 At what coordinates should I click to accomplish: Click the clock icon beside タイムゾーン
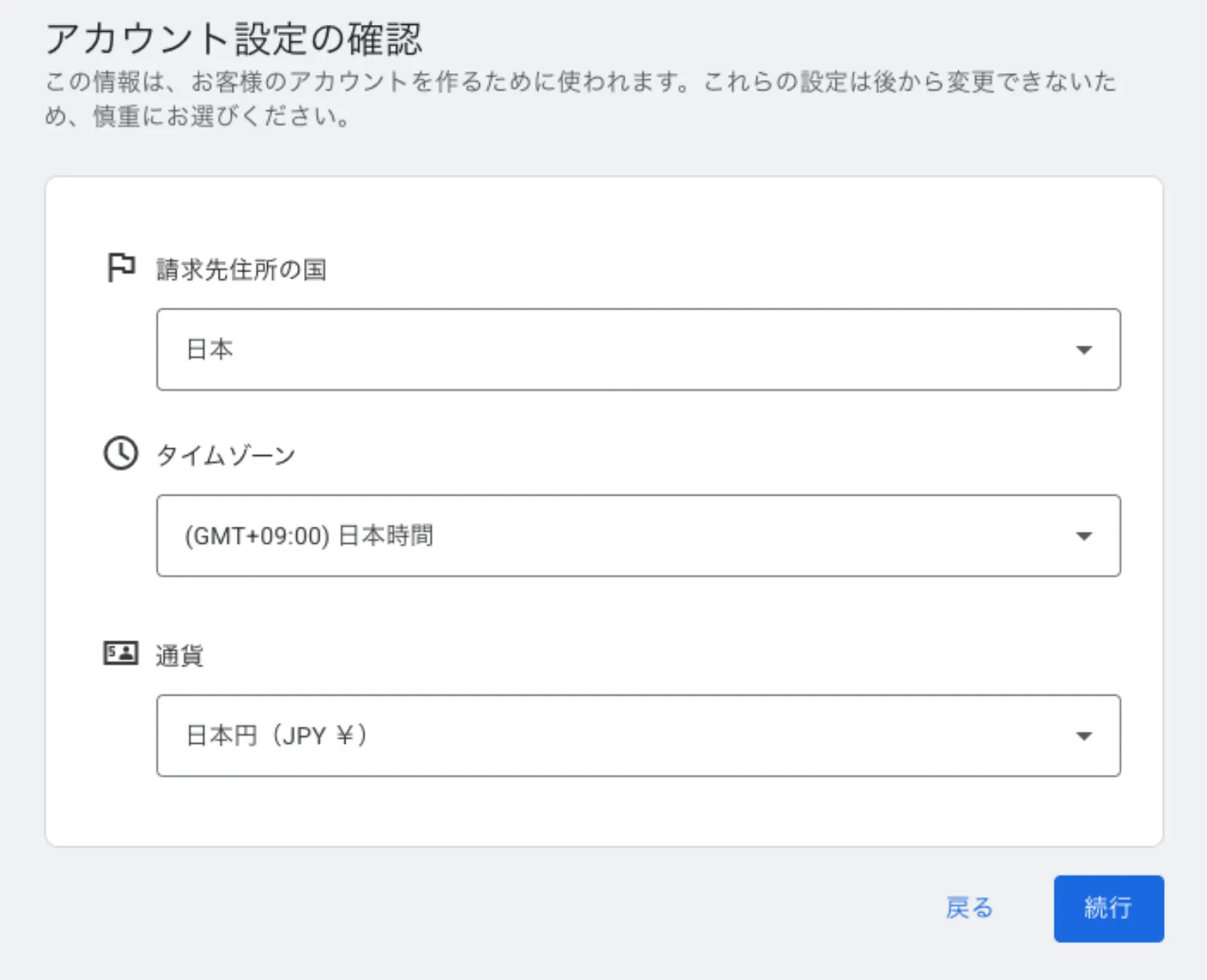point(121,453)
